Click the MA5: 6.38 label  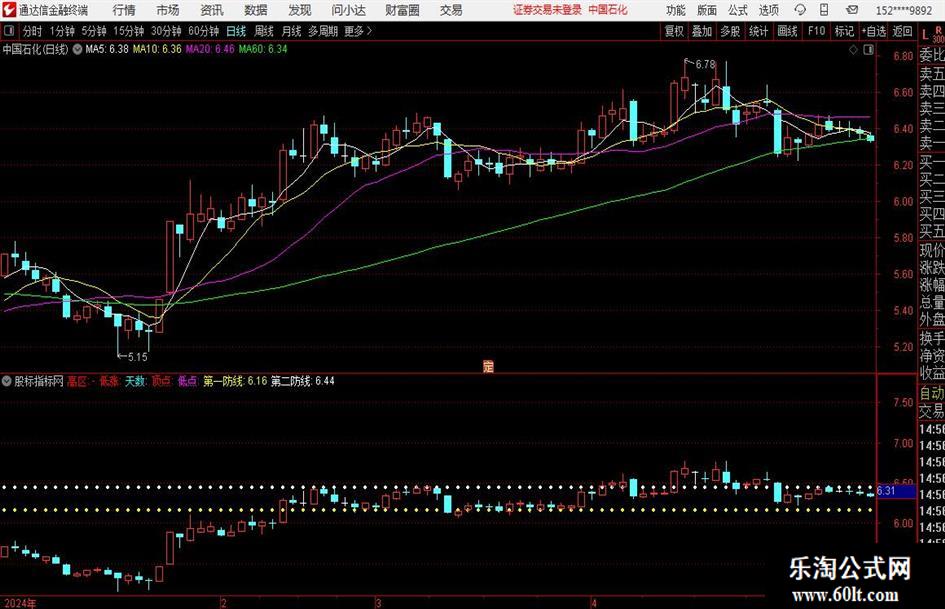(x=107, y=49)
